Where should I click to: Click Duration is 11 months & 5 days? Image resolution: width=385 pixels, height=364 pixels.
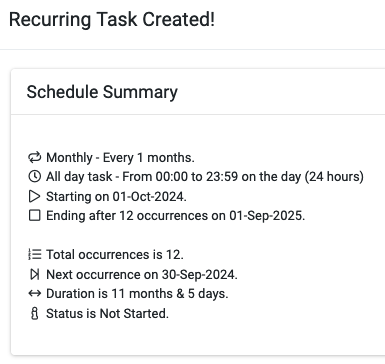(137, 294)
